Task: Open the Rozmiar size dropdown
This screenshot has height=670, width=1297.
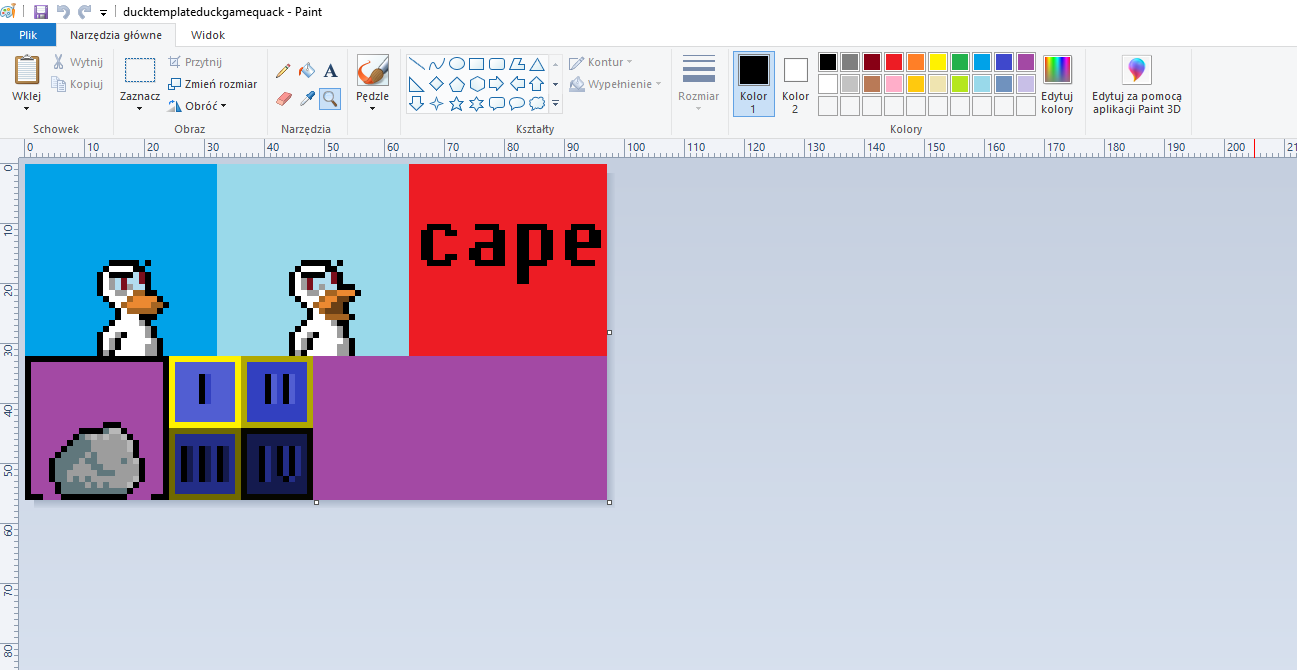Action: point(698,84)
